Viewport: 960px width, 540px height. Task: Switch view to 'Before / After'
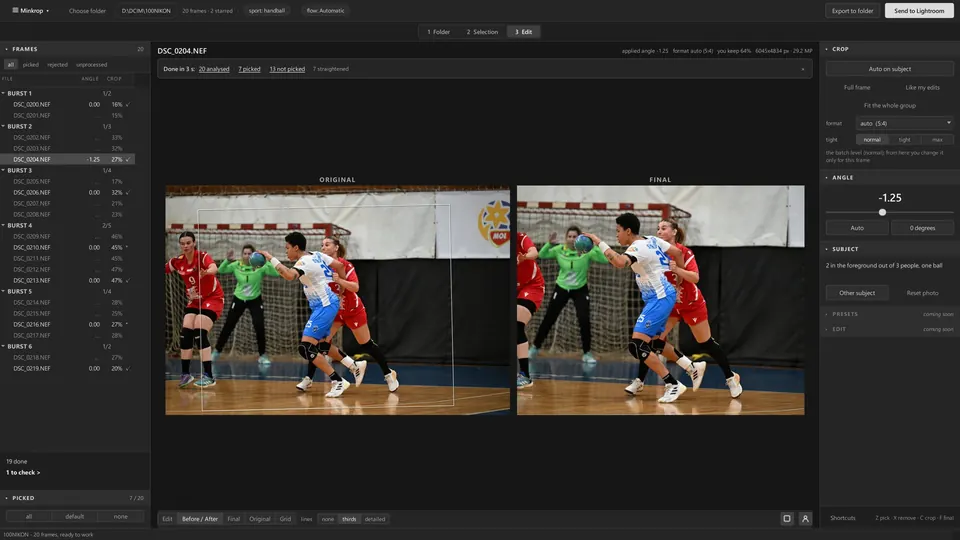coord(200,519)
